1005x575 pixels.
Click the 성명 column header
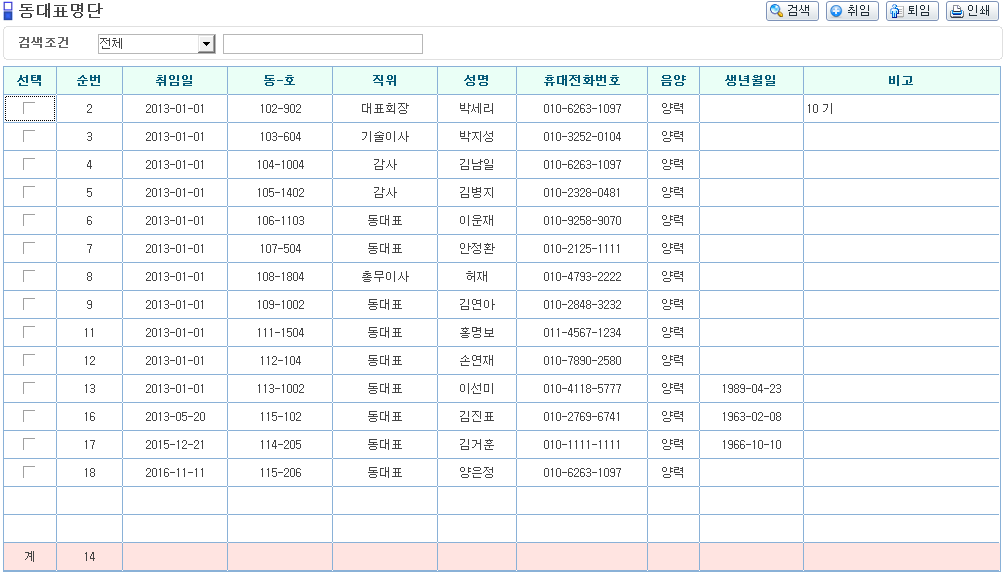click(x=477, y=80)
